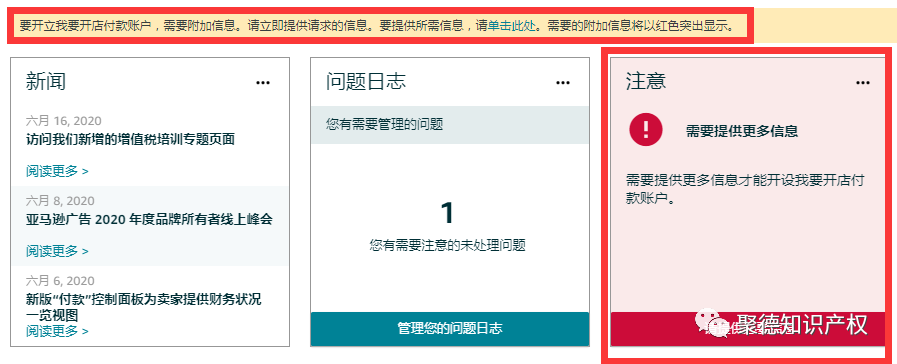Viewport: 897px width, 364px height.
Task: Open 阅读更多 under 亚马逊广告 news
Action: coord(57,251)
